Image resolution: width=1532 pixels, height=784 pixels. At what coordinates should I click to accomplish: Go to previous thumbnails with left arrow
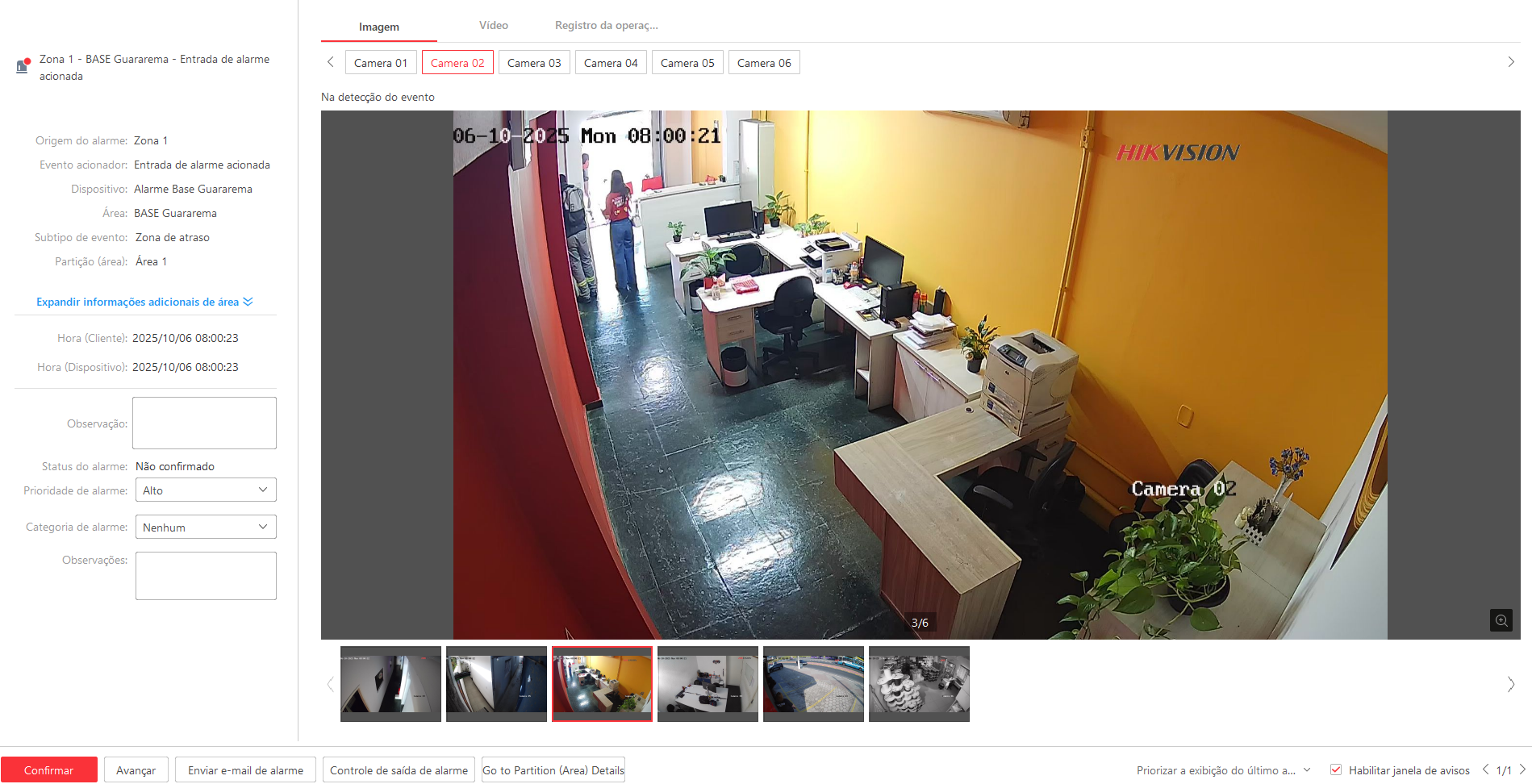[330, 684]
